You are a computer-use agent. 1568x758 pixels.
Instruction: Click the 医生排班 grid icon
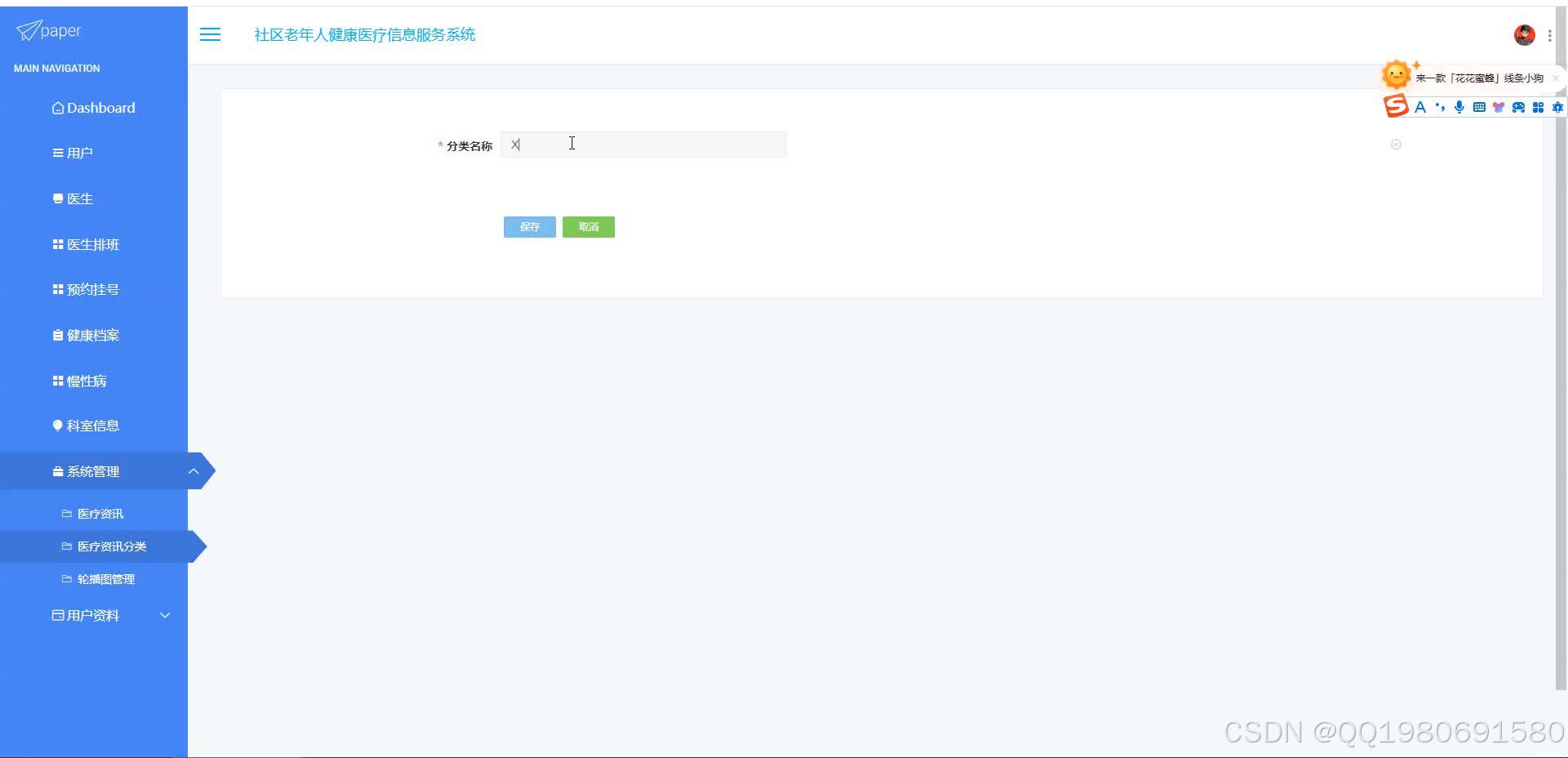[x=57, y=244]
